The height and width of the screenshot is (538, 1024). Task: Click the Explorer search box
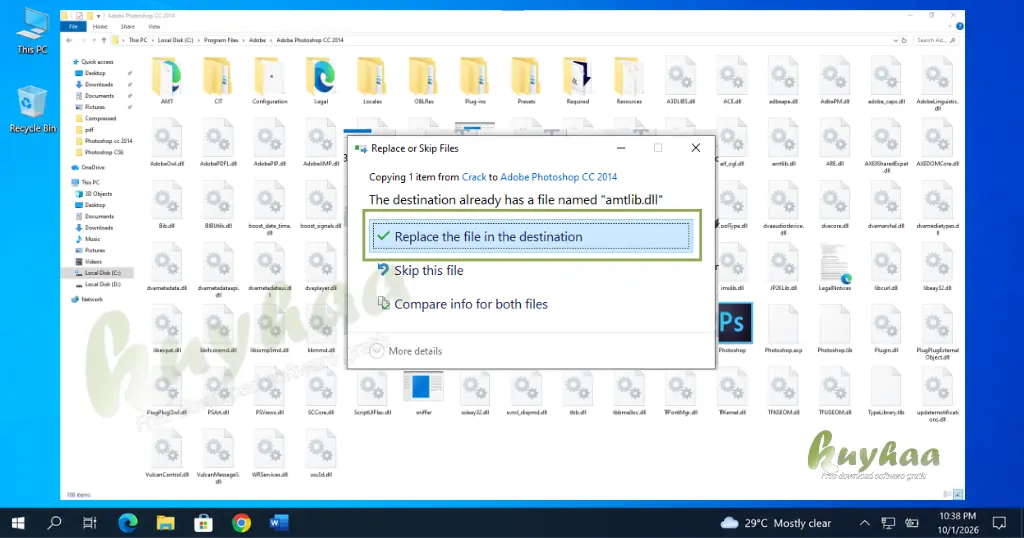pos(935,40)
